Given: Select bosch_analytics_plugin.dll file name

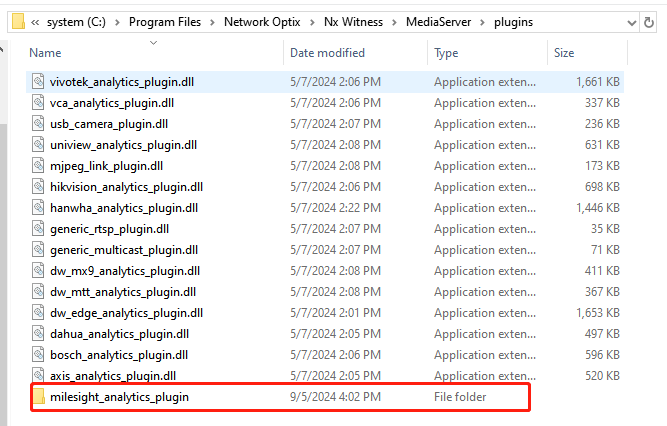Looking at the screenshot, I should [119, 355].
